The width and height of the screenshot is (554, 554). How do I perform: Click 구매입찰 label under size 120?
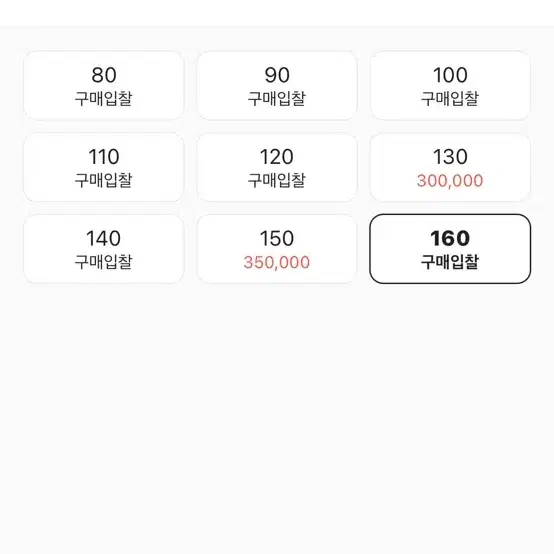[277, 180]
